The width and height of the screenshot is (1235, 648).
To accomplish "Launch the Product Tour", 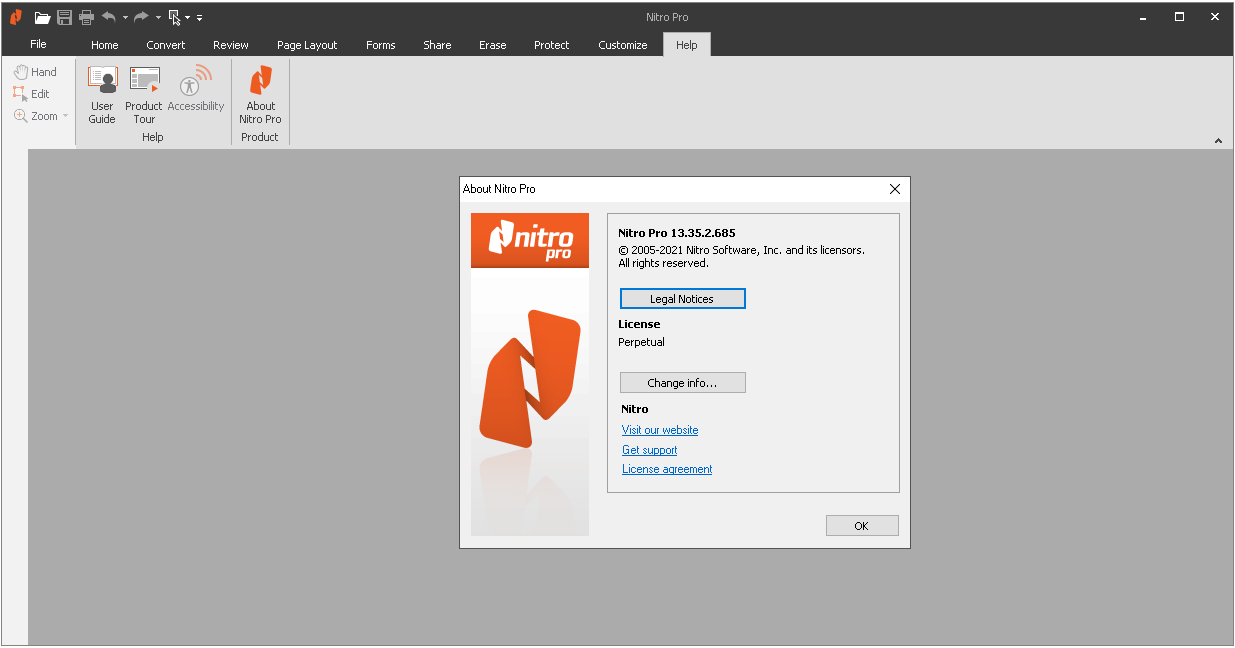I will coord(144,96).
